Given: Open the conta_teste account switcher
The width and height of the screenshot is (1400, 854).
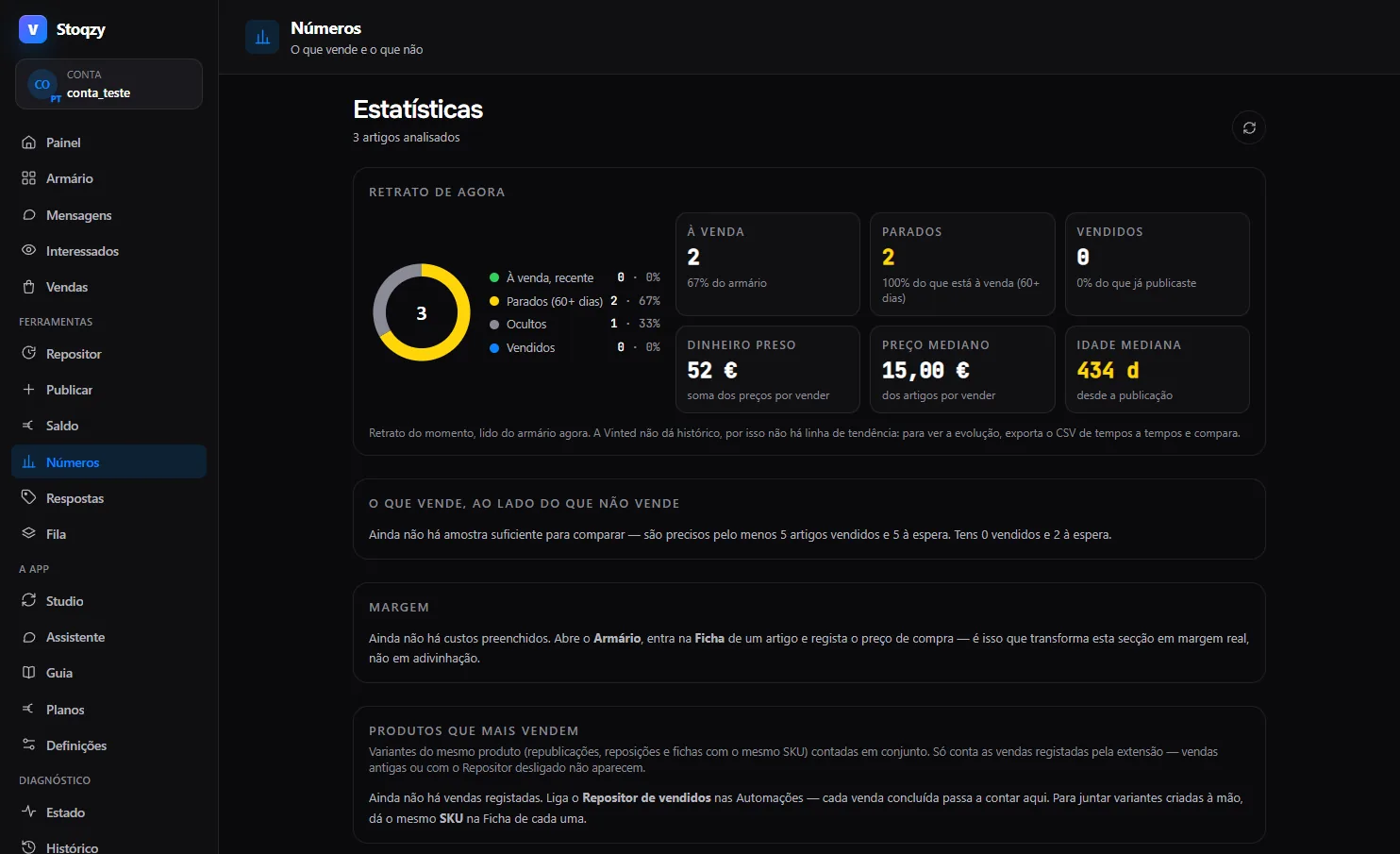Looking at the screenshot, I should 108,84.
